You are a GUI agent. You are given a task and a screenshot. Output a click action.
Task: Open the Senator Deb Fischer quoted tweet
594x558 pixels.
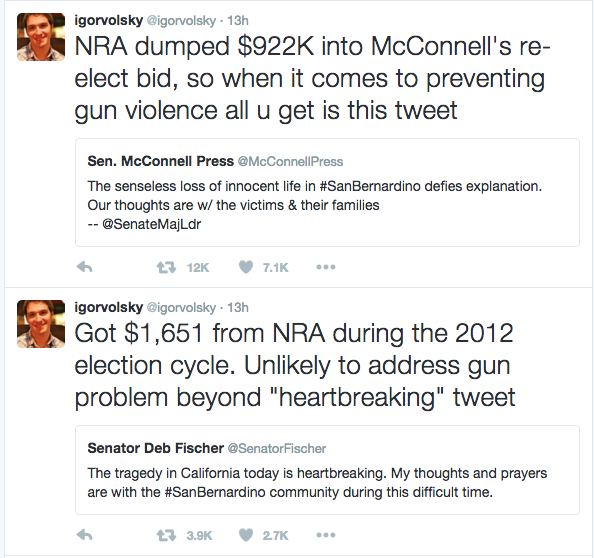pos(327,470)
